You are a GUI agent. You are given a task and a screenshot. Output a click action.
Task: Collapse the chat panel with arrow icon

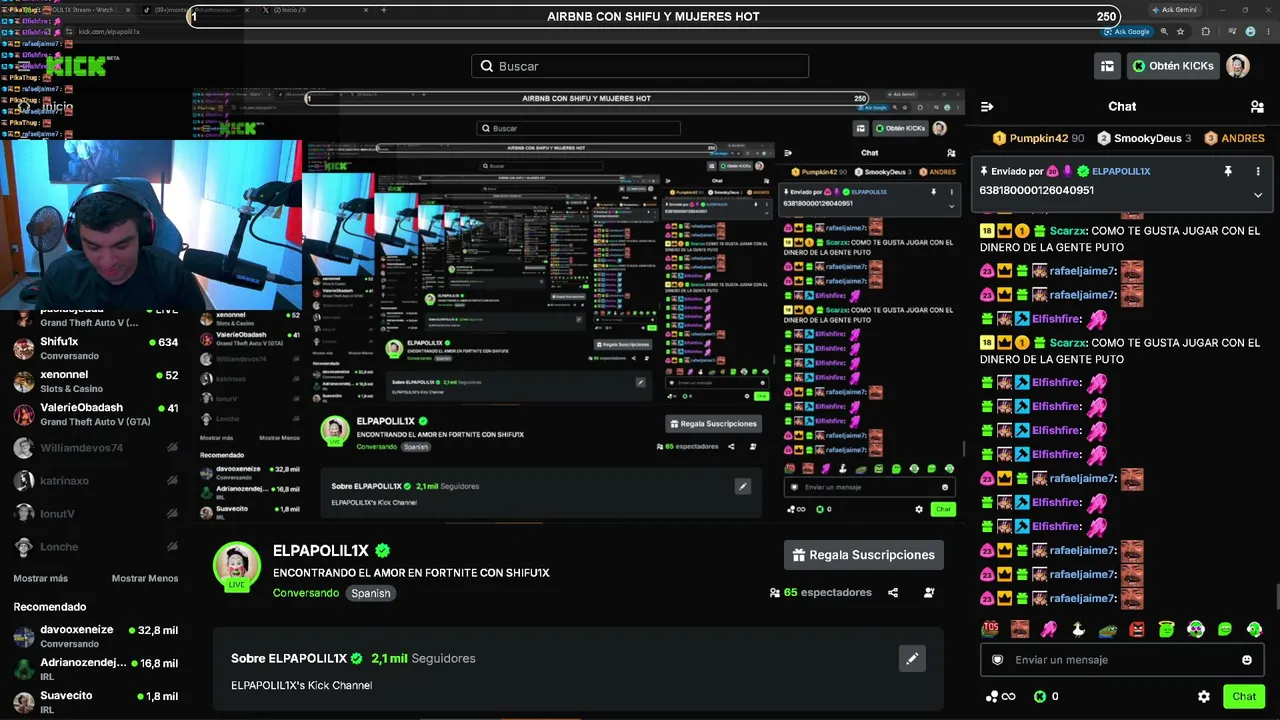(x=987, y=106)
